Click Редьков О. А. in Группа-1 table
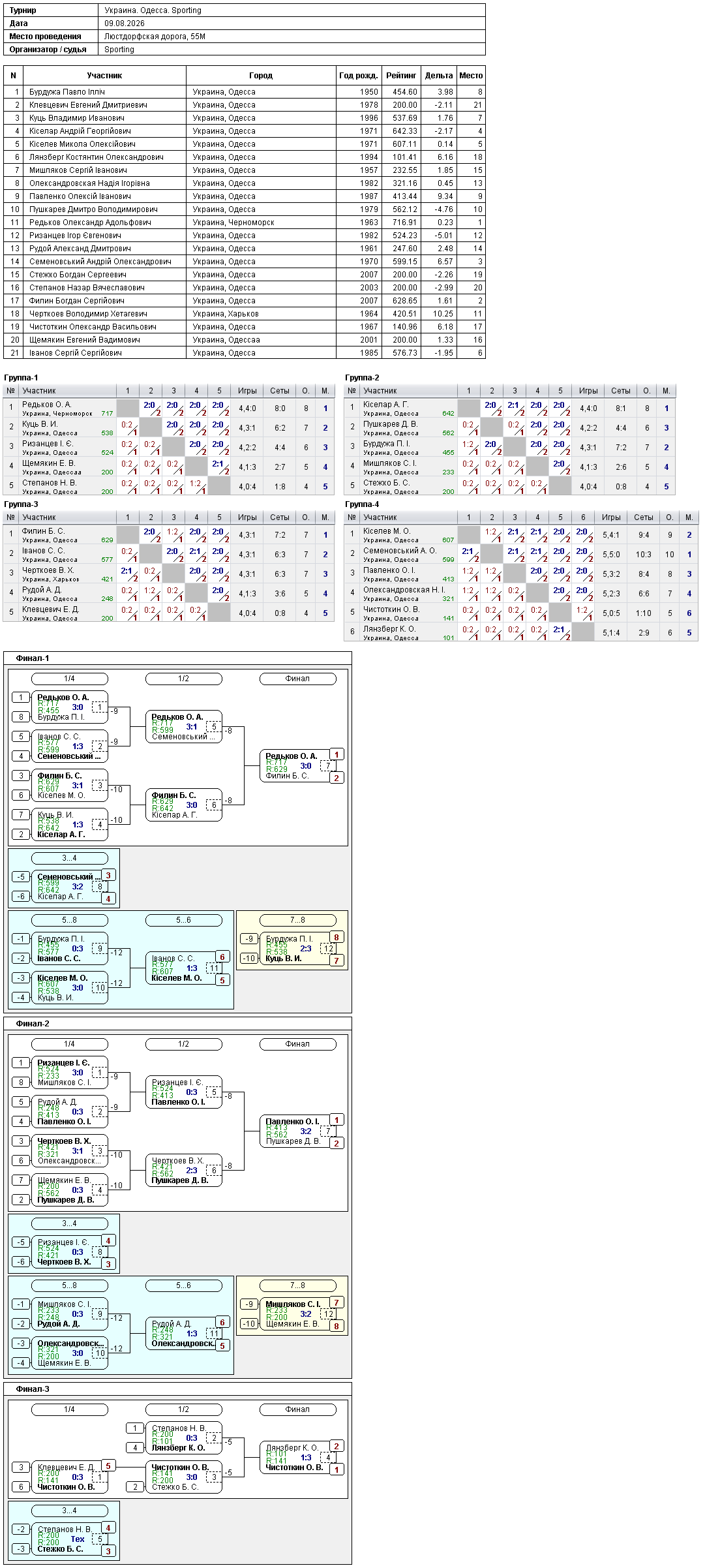The image size is (705, 1568). 46,405
